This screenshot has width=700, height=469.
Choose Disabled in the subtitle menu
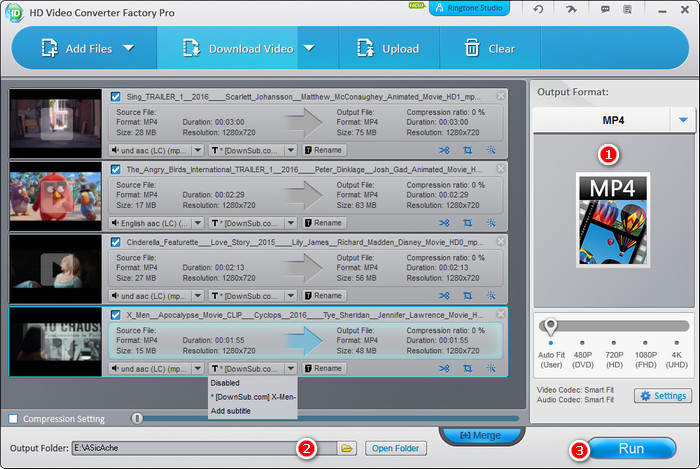(225, 383)
